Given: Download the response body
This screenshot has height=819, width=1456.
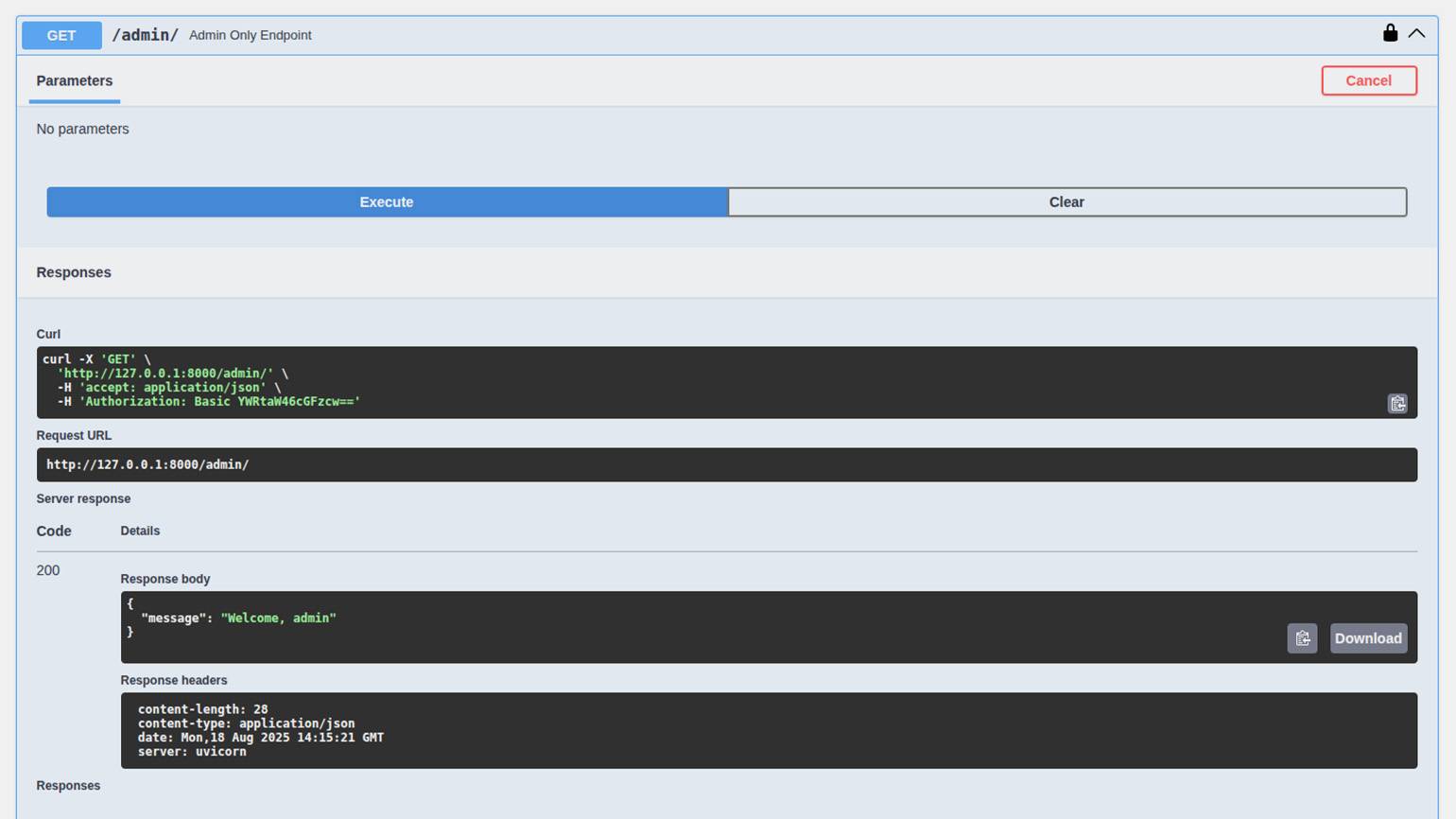Looking at the screenshot, I should point(1367,638).
